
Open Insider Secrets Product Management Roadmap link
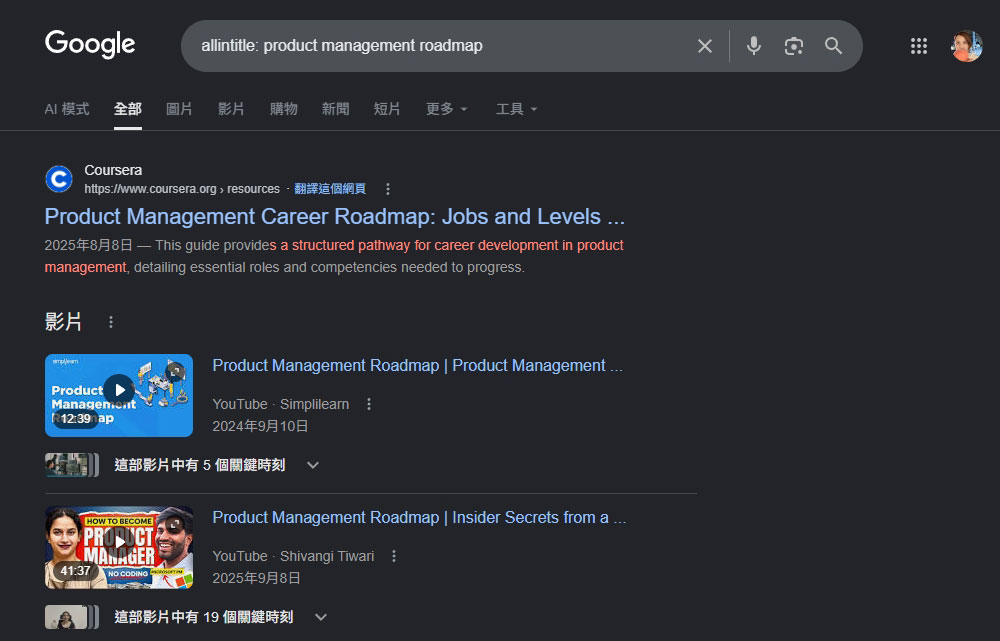(x=419, y=517)
